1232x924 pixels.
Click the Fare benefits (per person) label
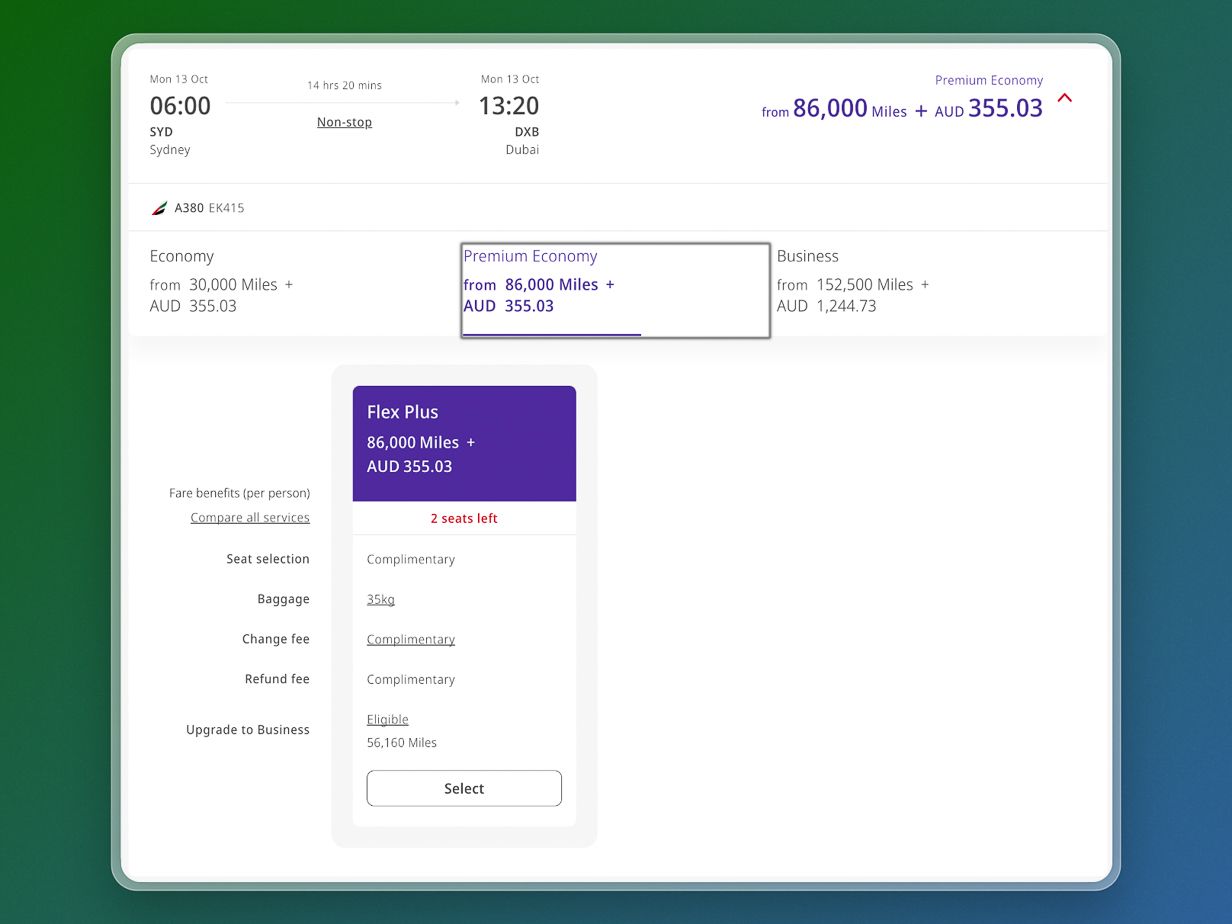point(240,493)
